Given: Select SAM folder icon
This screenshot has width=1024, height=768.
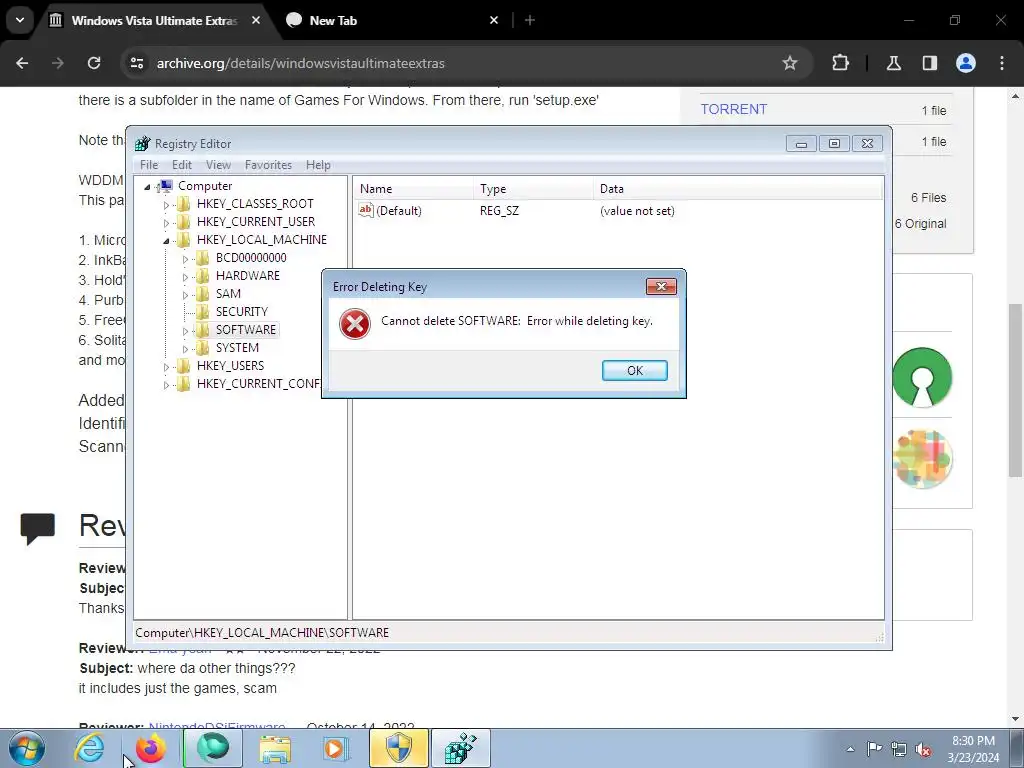Looking at the screenshot, I should click(x=203, y=294).
